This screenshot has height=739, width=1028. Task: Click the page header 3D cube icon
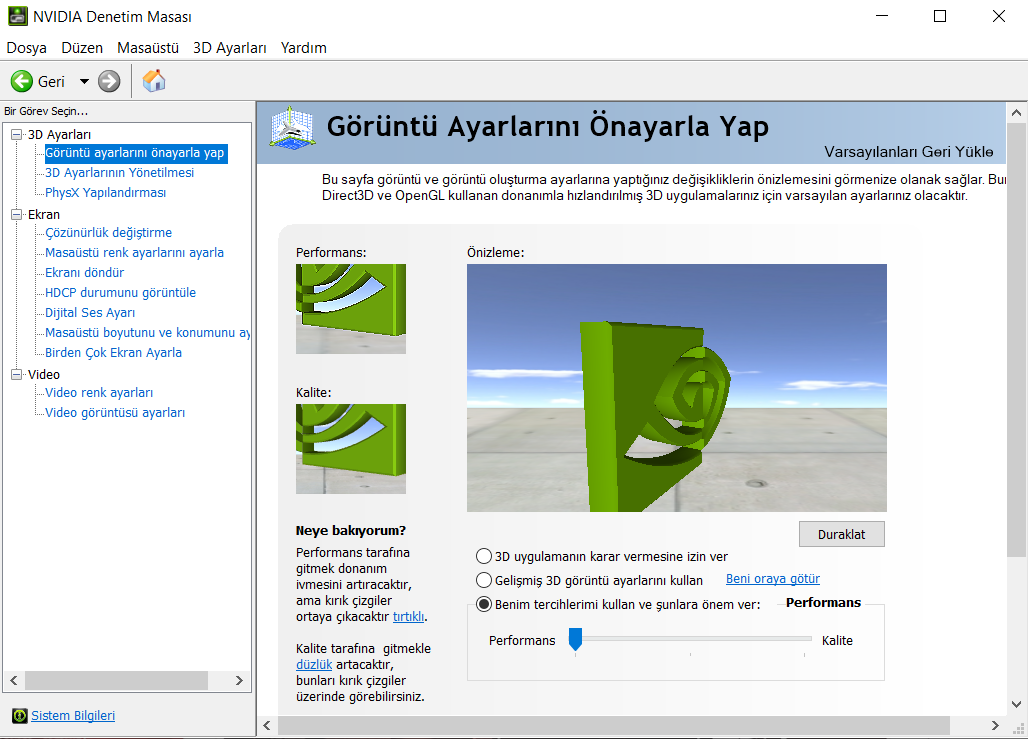pos(294,130)
